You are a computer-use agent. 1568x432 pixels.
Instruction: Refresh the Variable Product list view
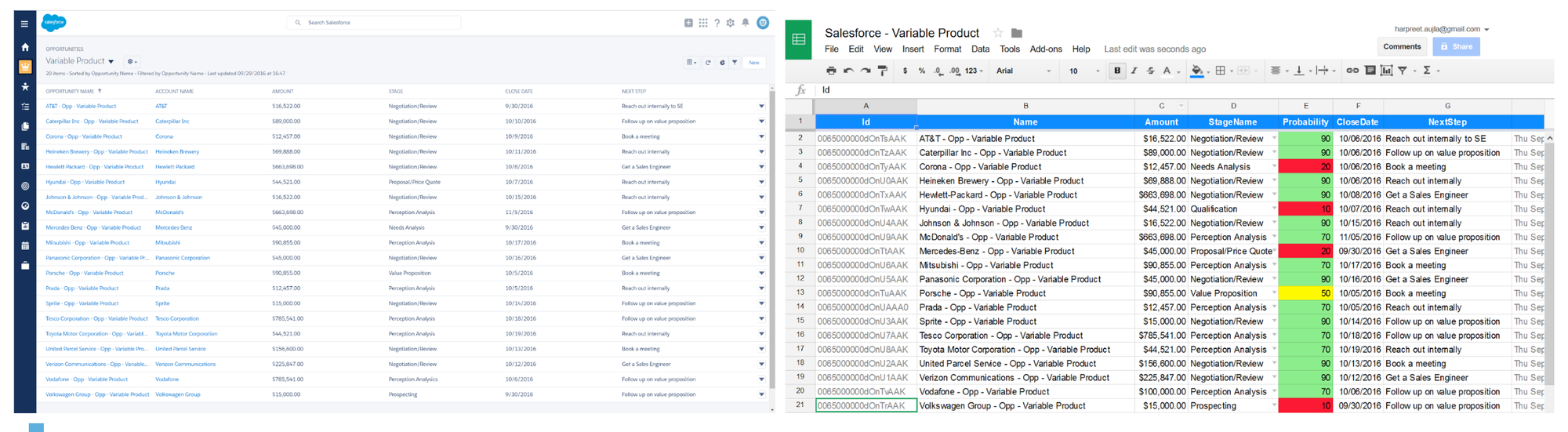[708, 63]
